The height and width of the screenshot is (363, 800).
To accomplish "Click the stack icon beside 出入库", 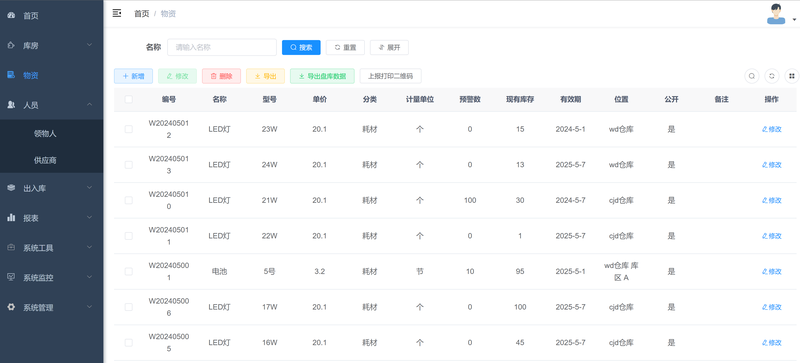I will [x=11, y=188].
